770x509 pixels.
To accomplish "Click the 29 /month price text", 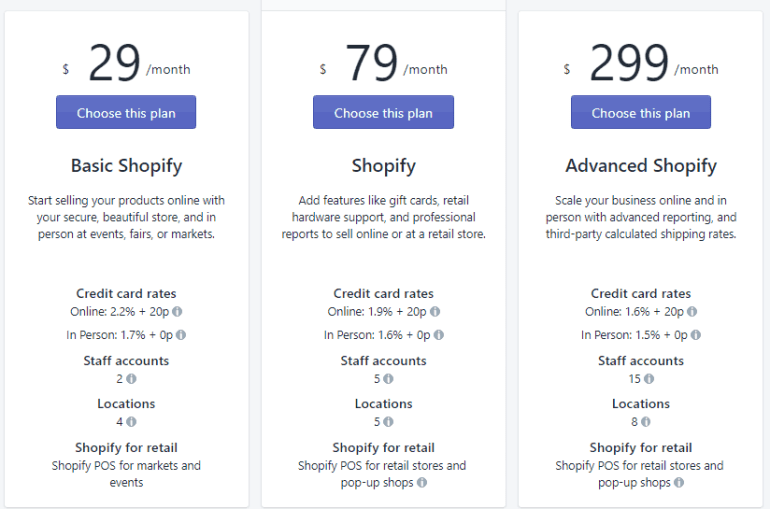I will (x=126, y=62).
